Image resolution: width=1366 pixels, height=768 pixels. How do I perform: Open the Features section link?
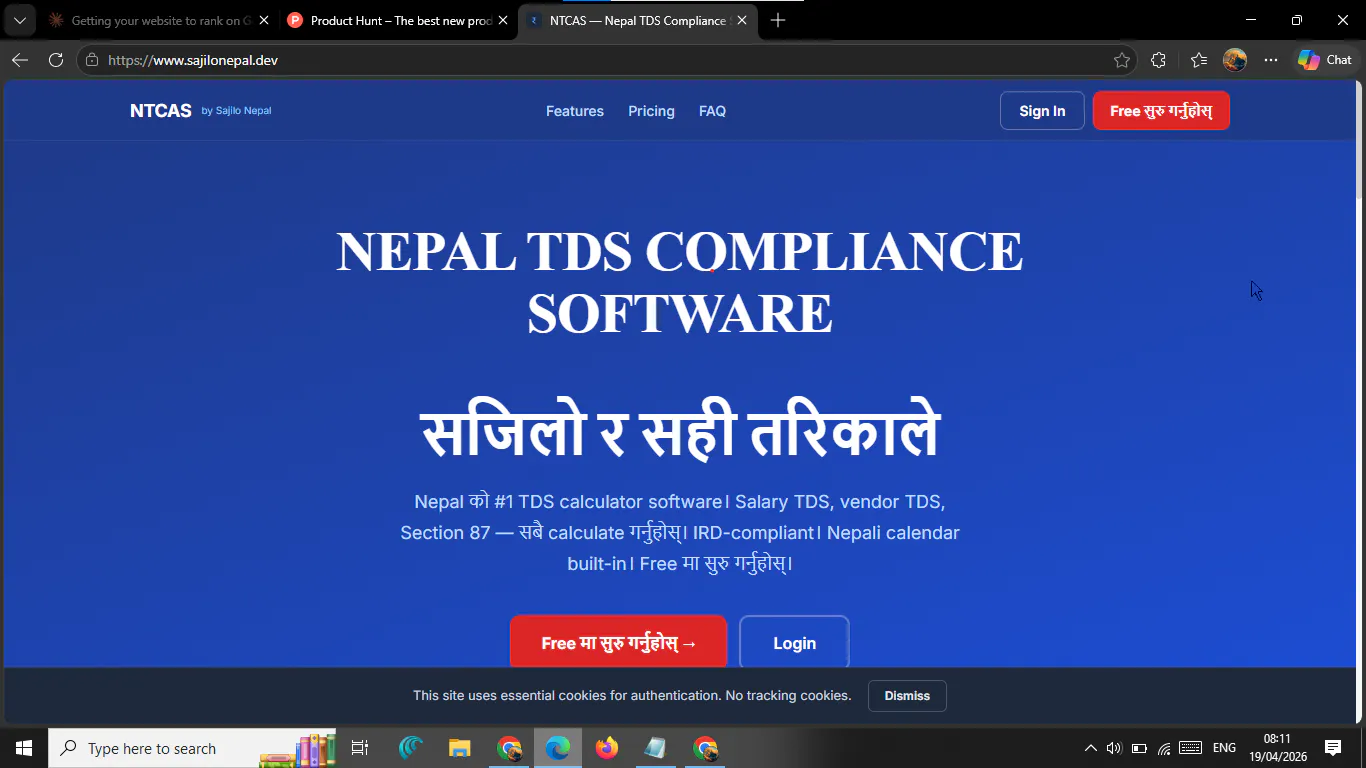[x=575, y=111]
